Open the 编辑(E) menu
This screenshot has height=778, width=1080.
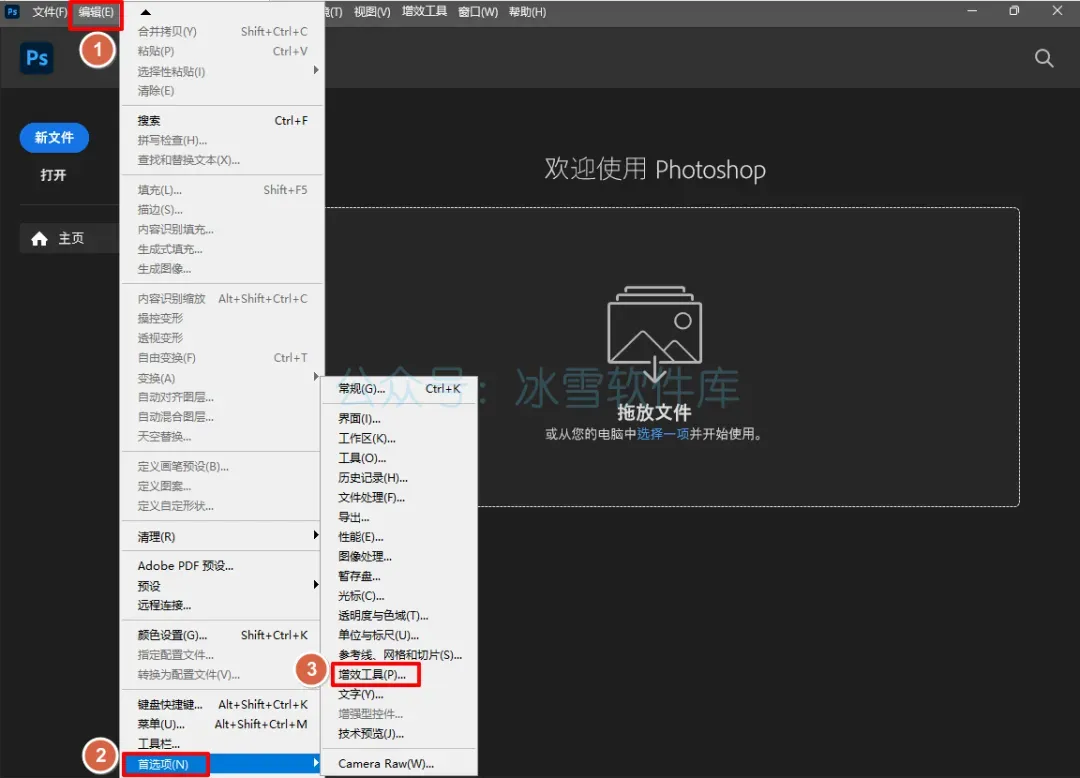tap(96, 12)
